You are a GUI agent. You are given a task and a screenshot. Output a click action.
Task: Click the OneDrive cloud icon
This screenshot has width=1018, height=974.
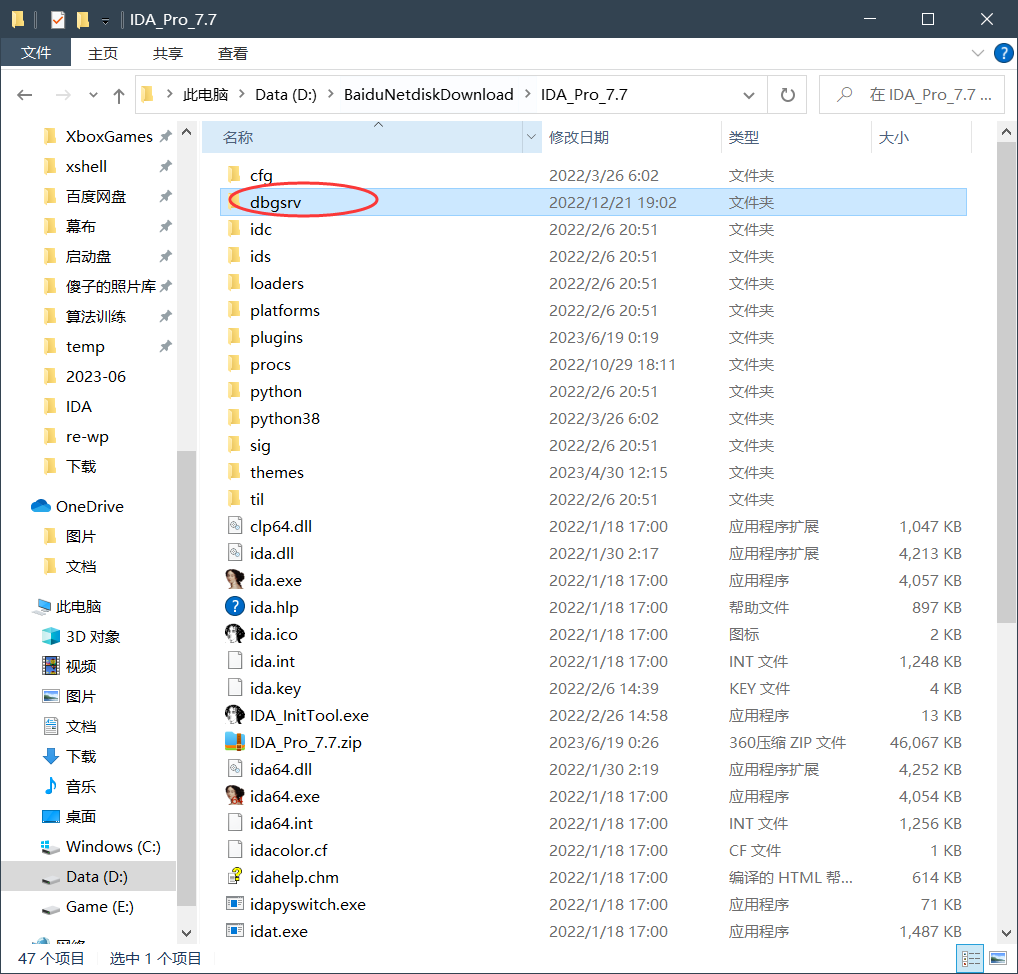41,506
